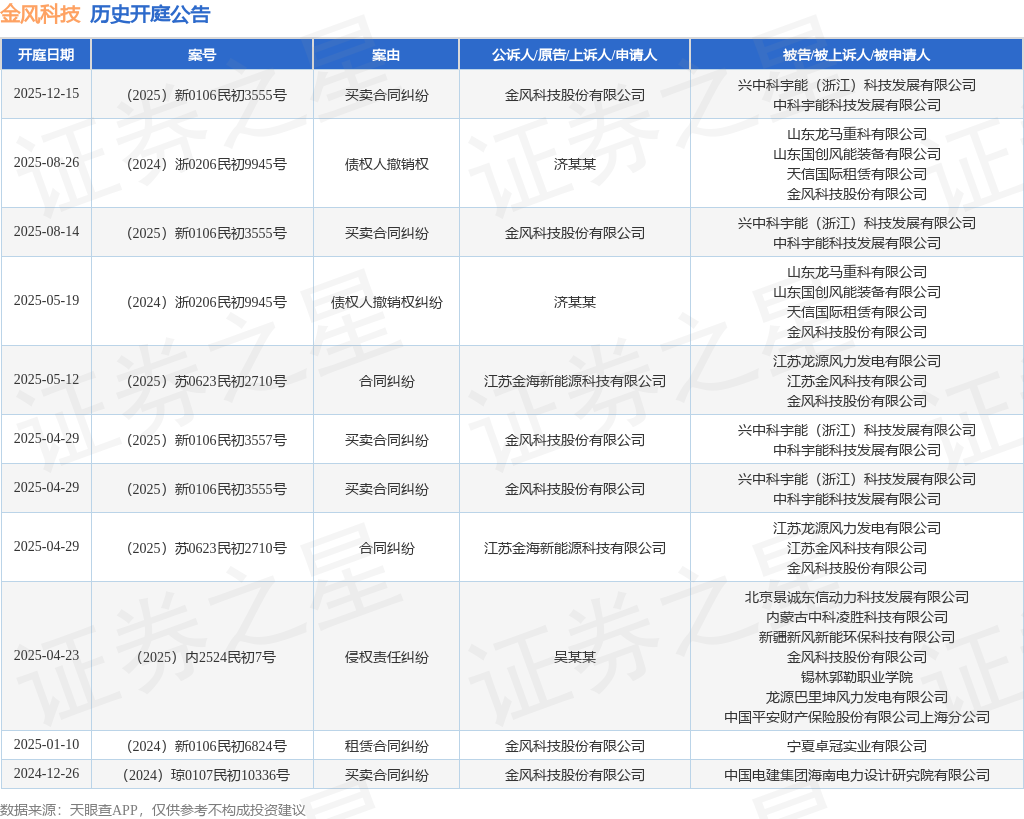Click the 侵权责任纠纷 cause cell
This screenshot has height=819, width=1024.
pyautogui.click(x=387, y=657)
